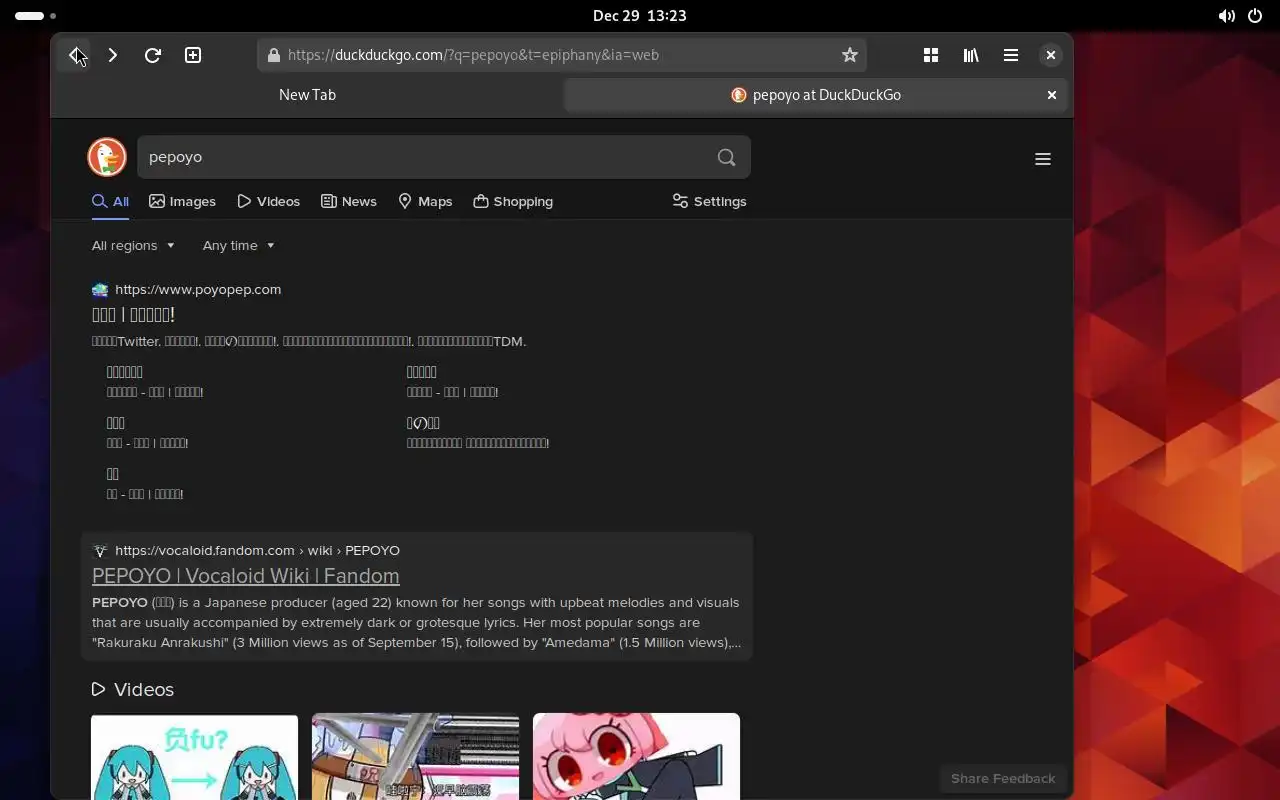1280x800 pixels.
Task: Close the browser window
Action: click(x=1051, y=55)
